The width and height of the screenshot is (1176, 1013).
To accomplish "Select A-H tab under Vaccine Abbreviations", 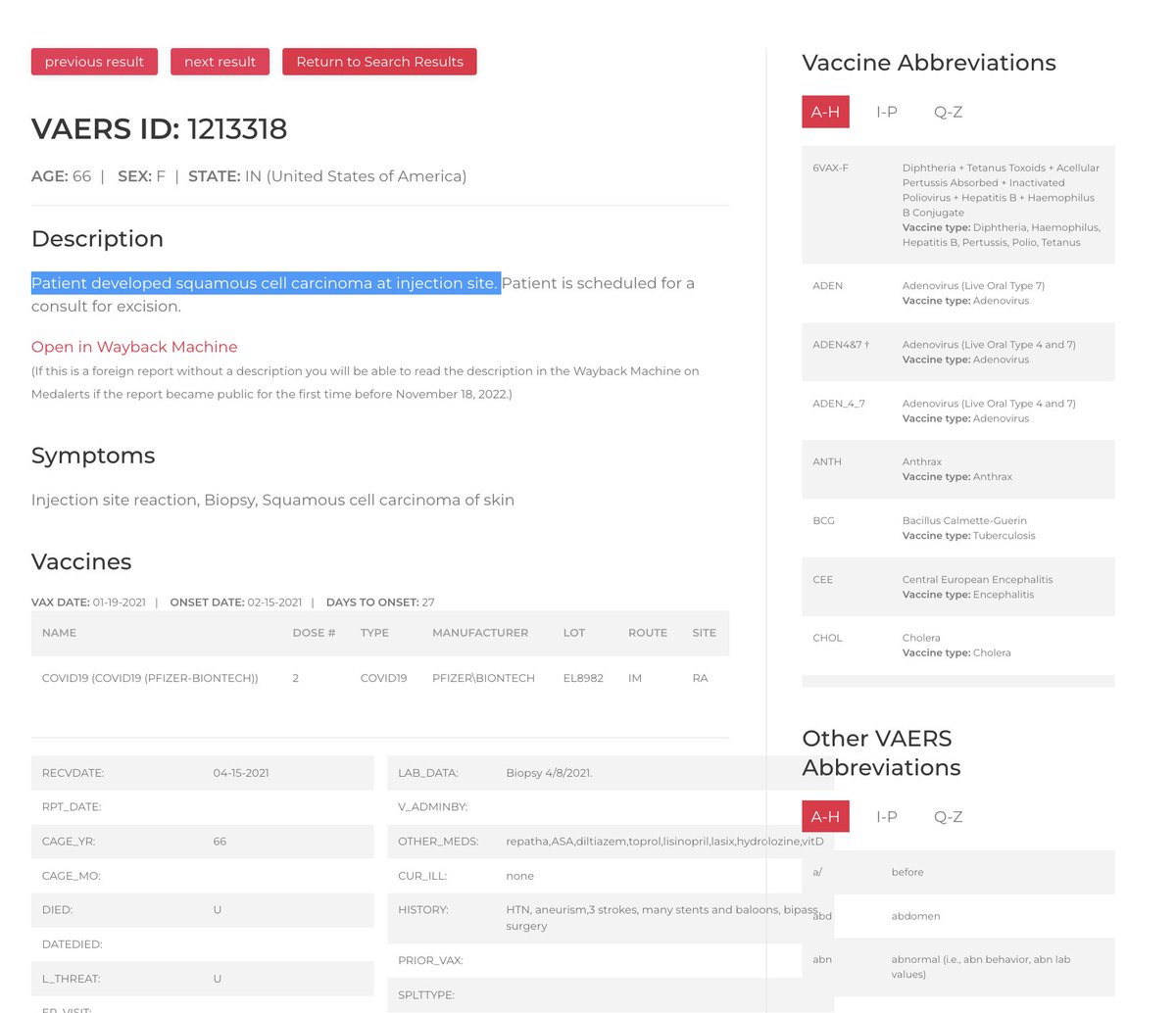I will (x=825, y=112).
